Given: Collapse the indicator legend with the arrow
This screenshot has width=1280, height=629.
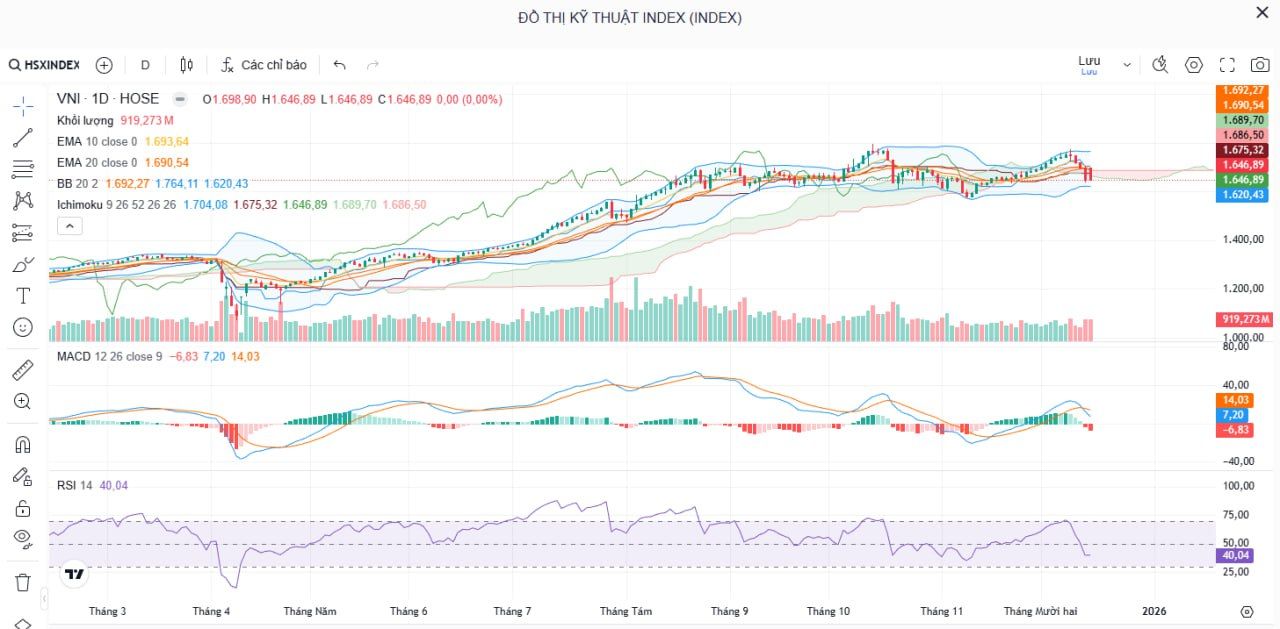Looking at the screenshot, I should (x=69, y=225).
